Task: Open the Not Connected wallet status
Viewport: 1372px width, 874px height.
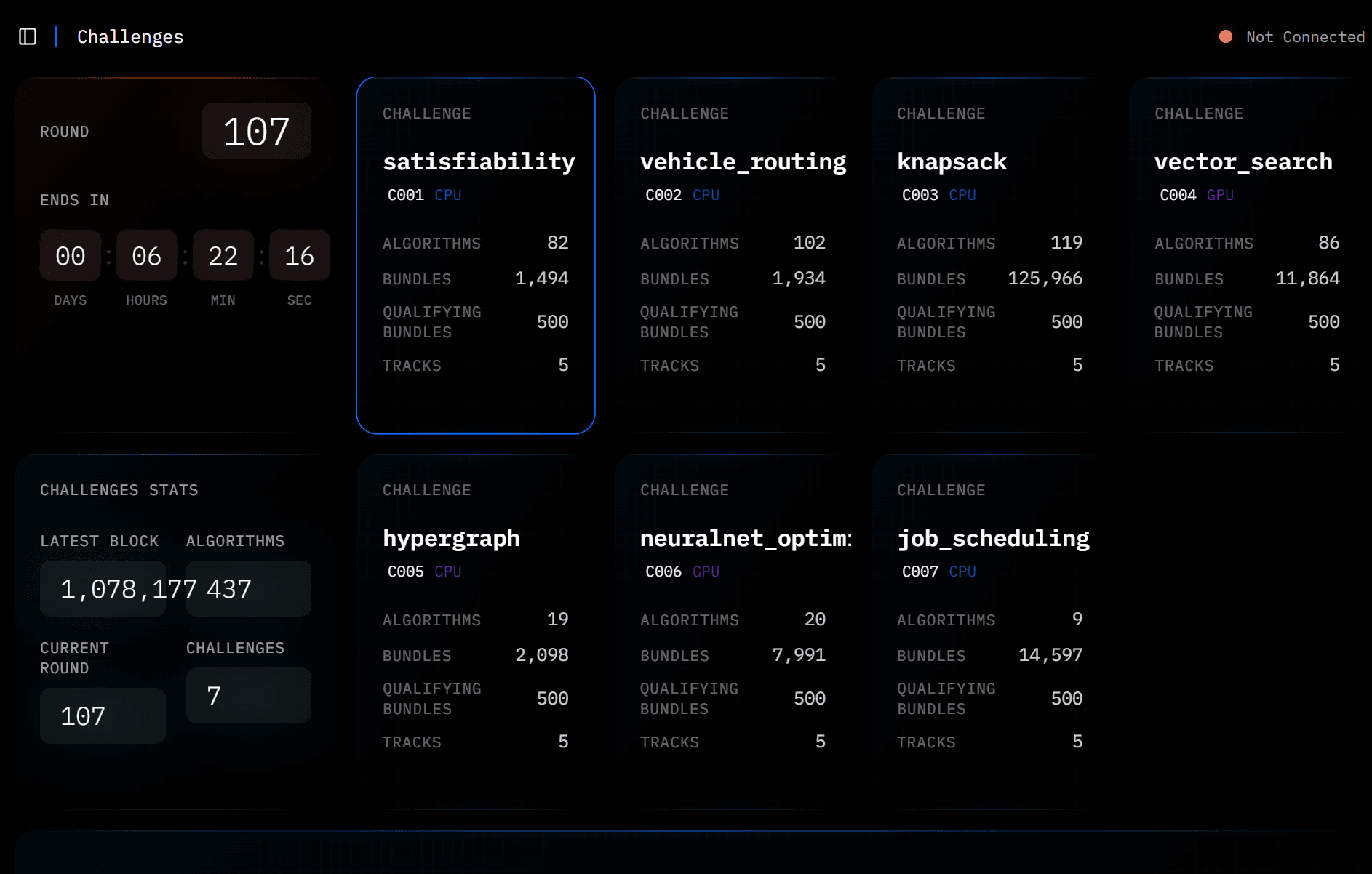Action: (x=1305, y=37)
